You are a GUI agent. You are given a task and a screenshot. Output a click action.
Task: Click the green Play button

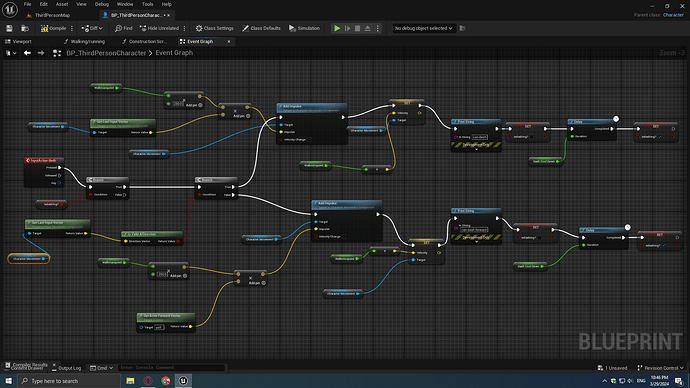[x=337, y=28]
